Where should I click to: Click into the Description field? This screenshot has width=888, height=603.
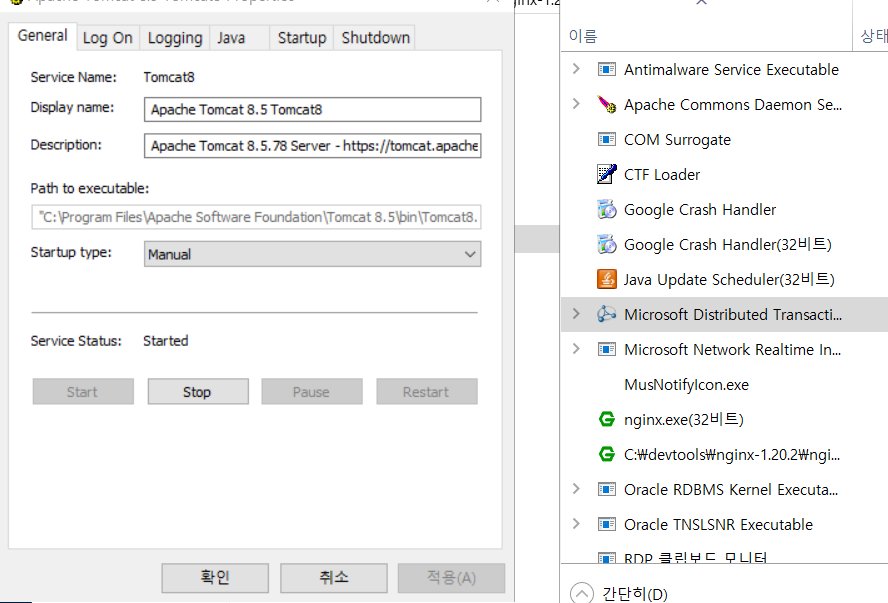click(x=313, y=146)
